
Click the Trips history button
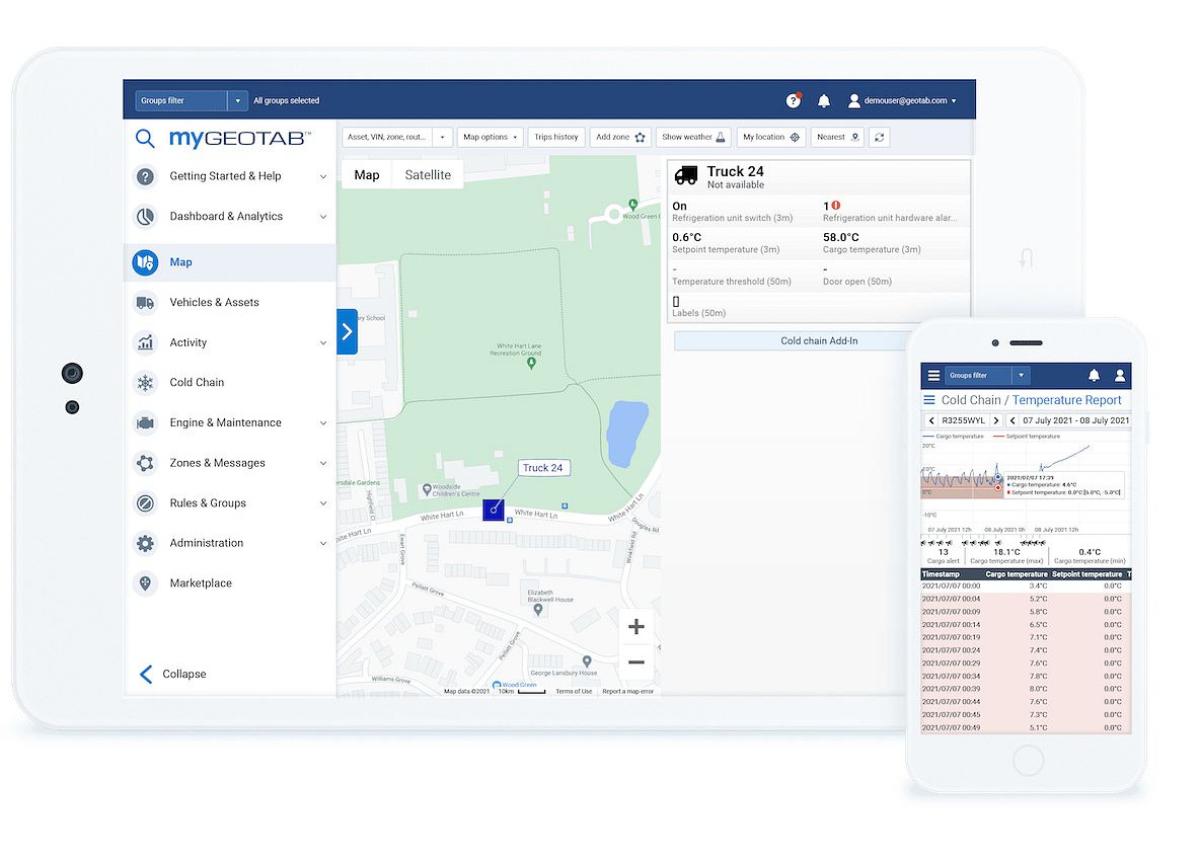coord(556,137)
